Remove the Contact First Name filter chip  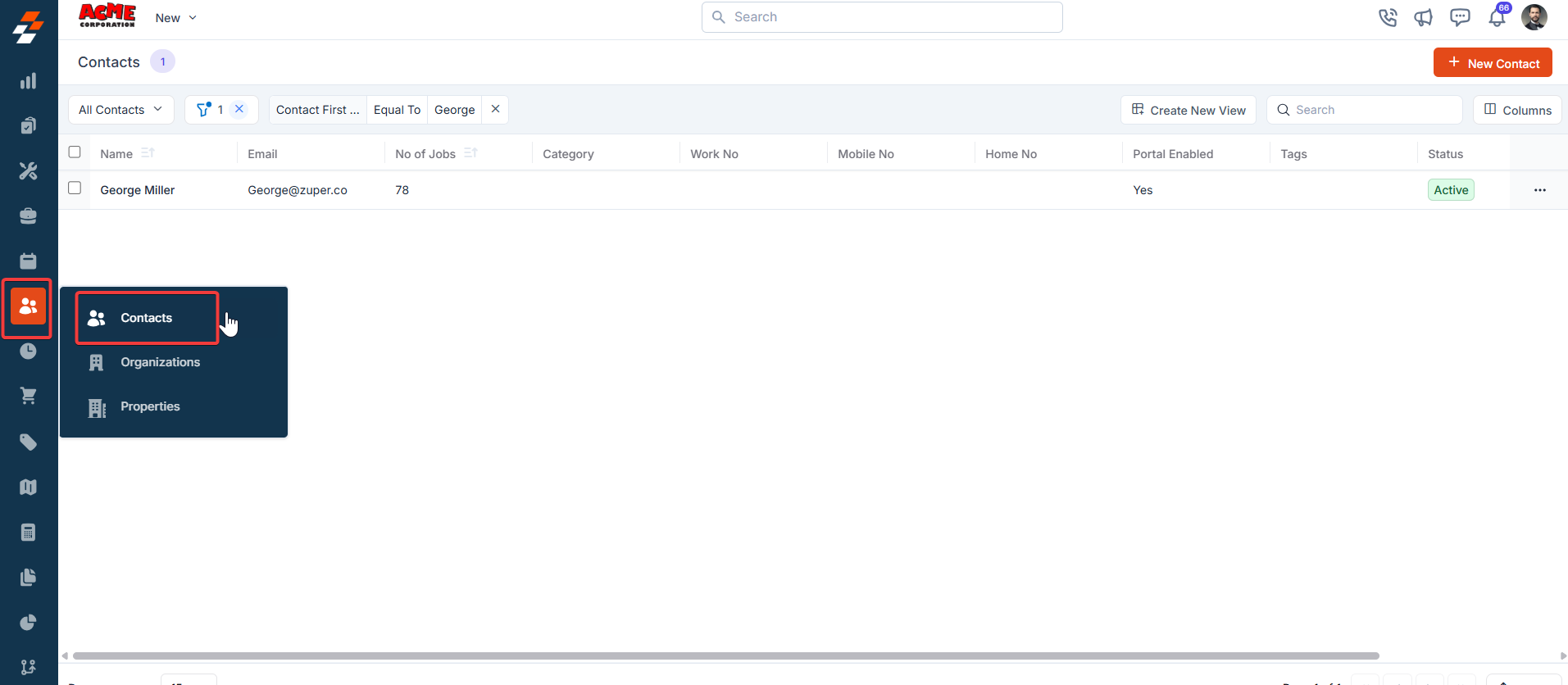(x=495, y=109)
